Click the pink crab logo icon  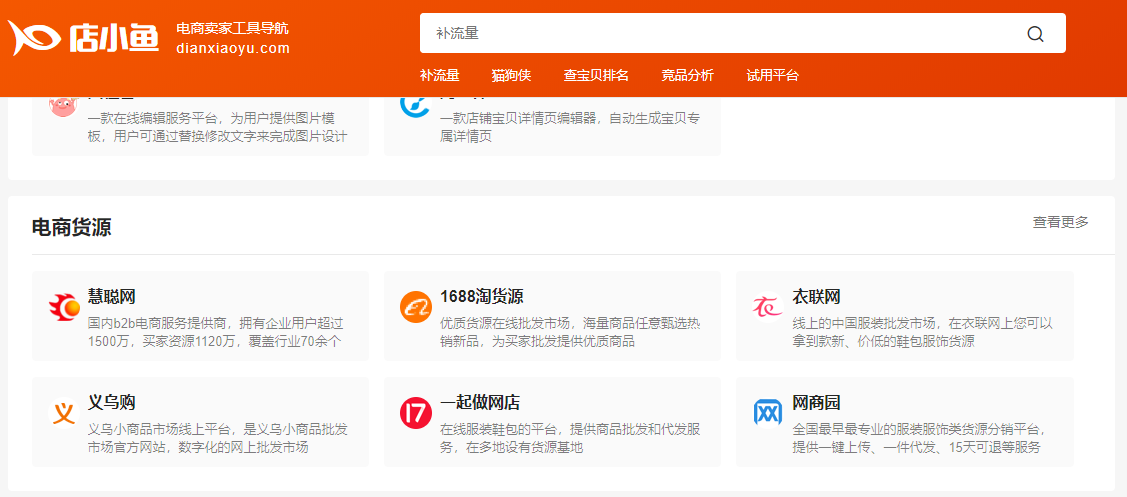[x=63, y=106]
